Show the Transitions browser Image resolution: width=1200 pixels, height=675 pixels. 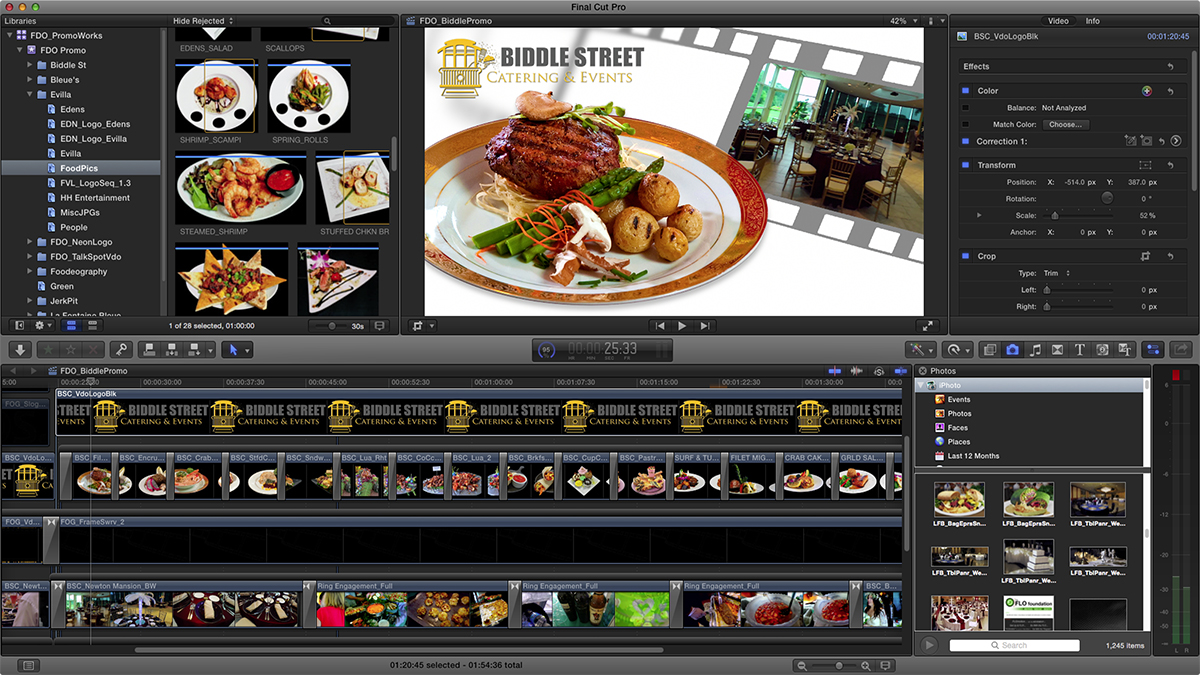point(1057,349)
